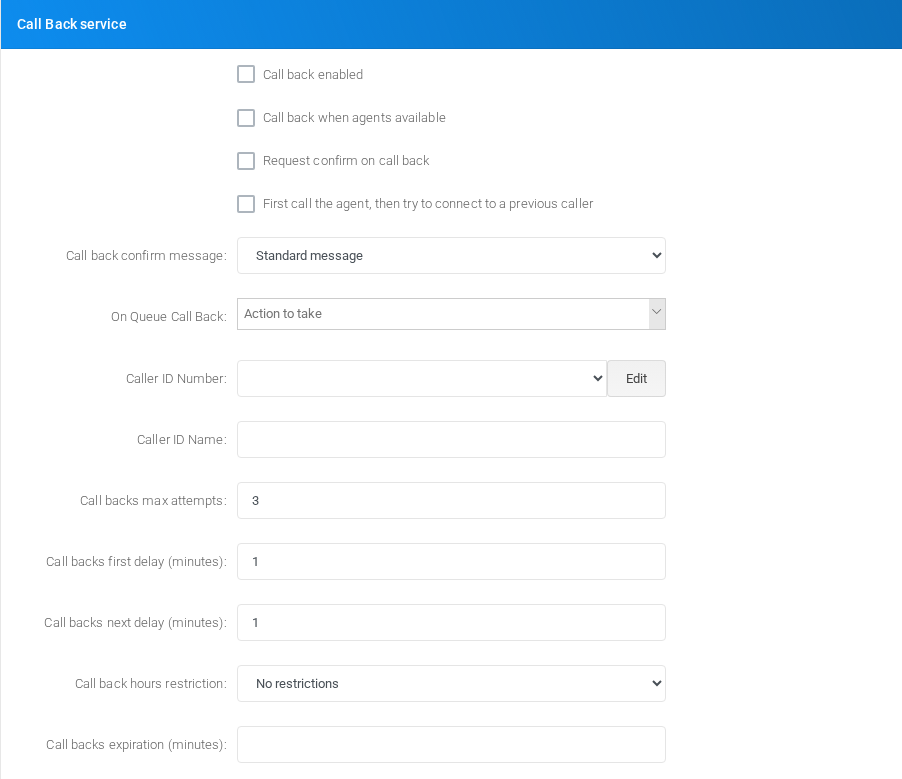Focus the Caller ID Name field
902x779 pixels.
(x=451, y=440)
